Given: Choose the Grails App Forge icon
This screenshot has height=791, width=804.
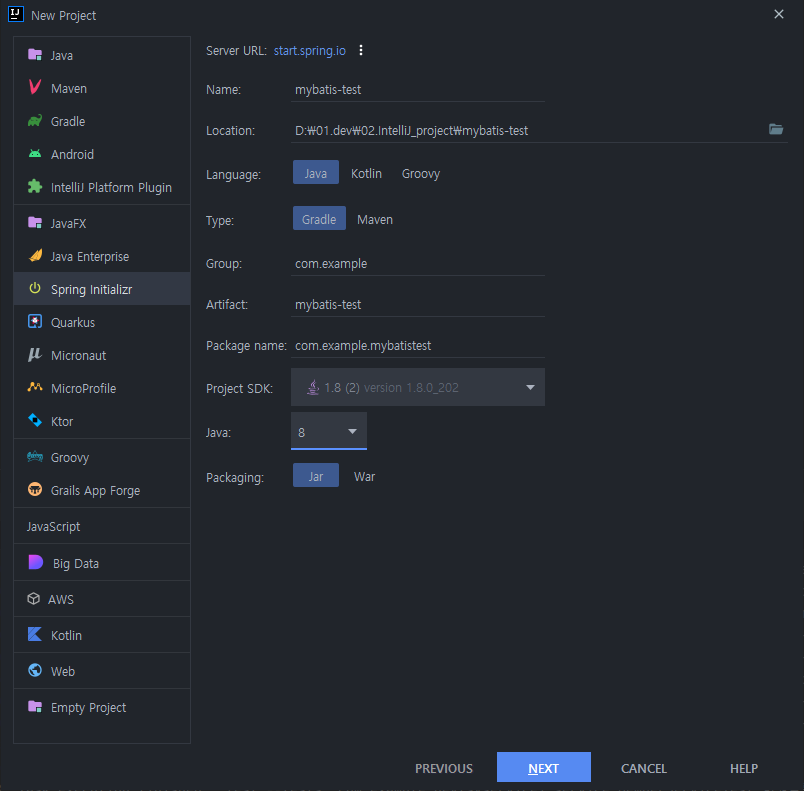Looking at the screenshot, I should [x=35, y=490].
